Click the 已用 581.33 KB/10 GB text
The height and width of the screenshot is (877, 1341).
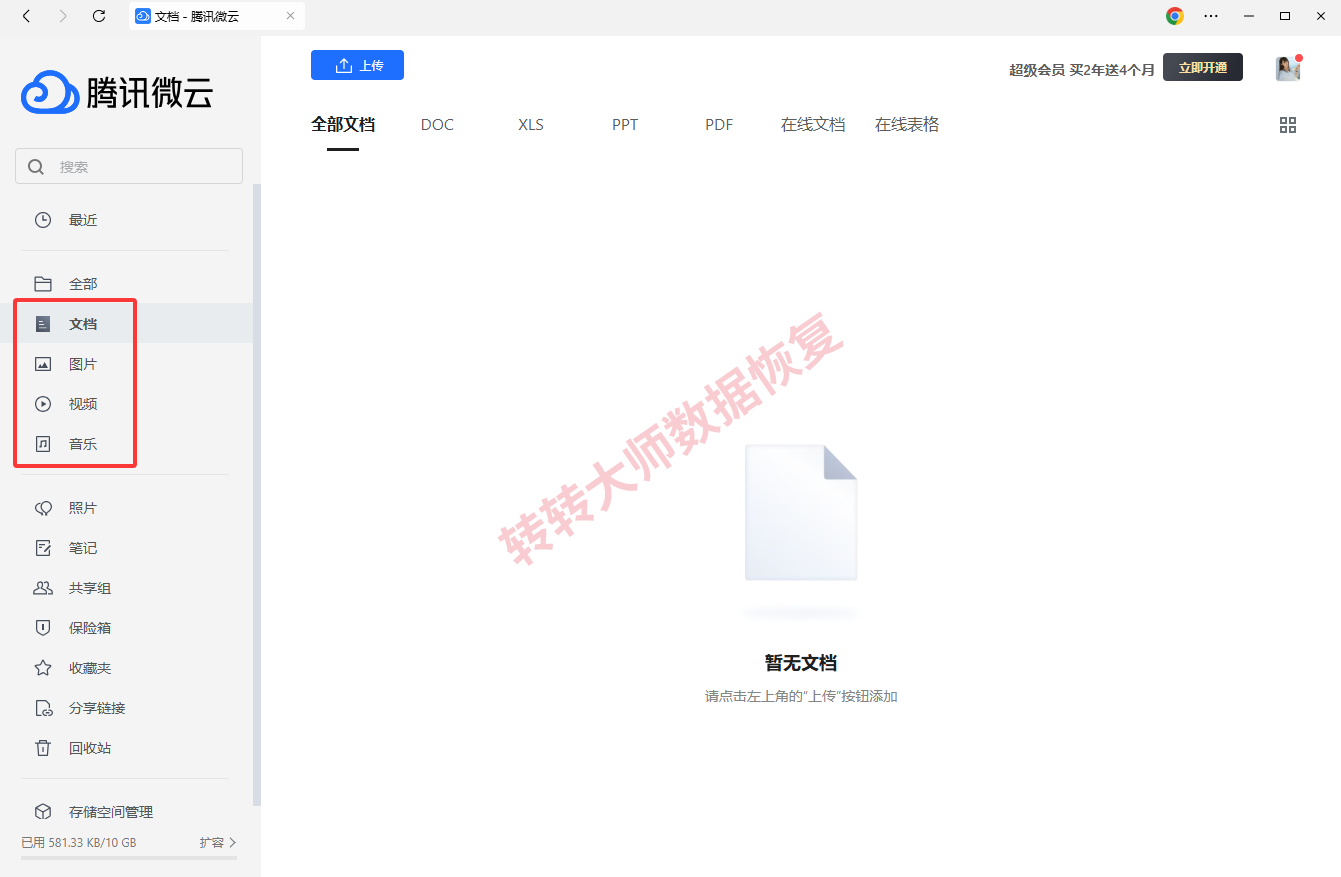[79, 843]
